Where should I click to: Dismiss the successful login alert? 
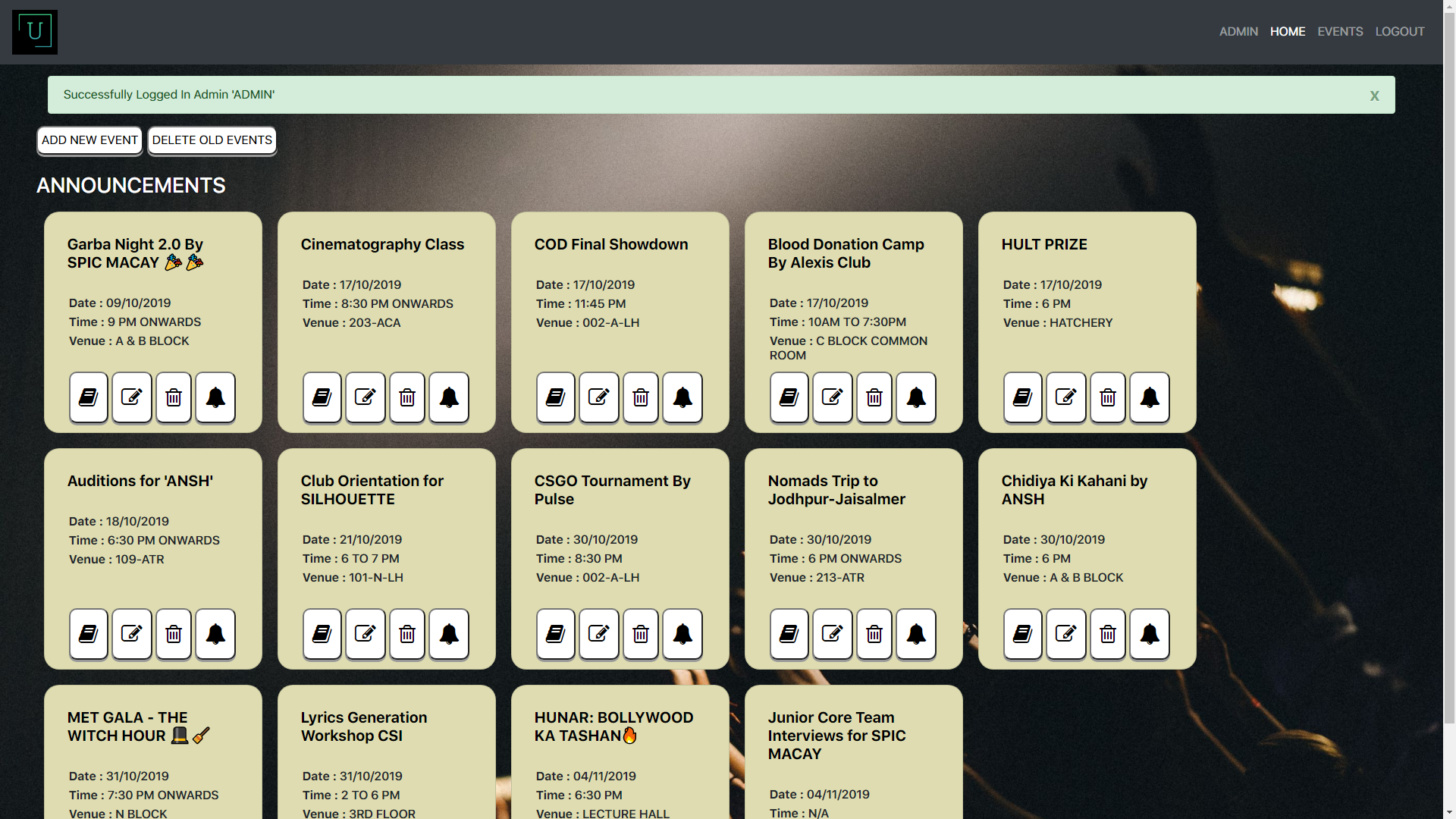click(x=1374, y=96)
